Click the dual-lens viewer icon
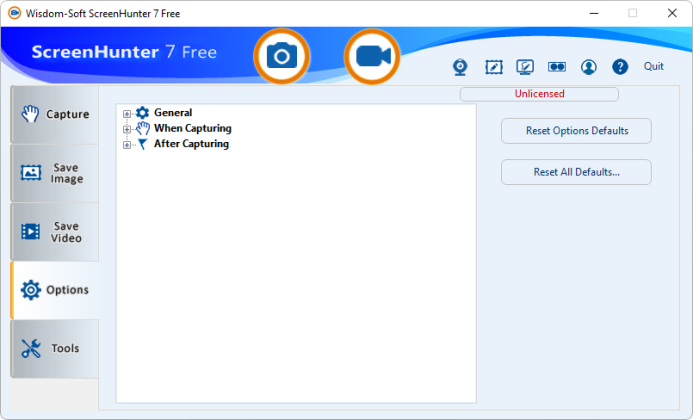Screen dimensions: 693x420 (x=557, y=67)
